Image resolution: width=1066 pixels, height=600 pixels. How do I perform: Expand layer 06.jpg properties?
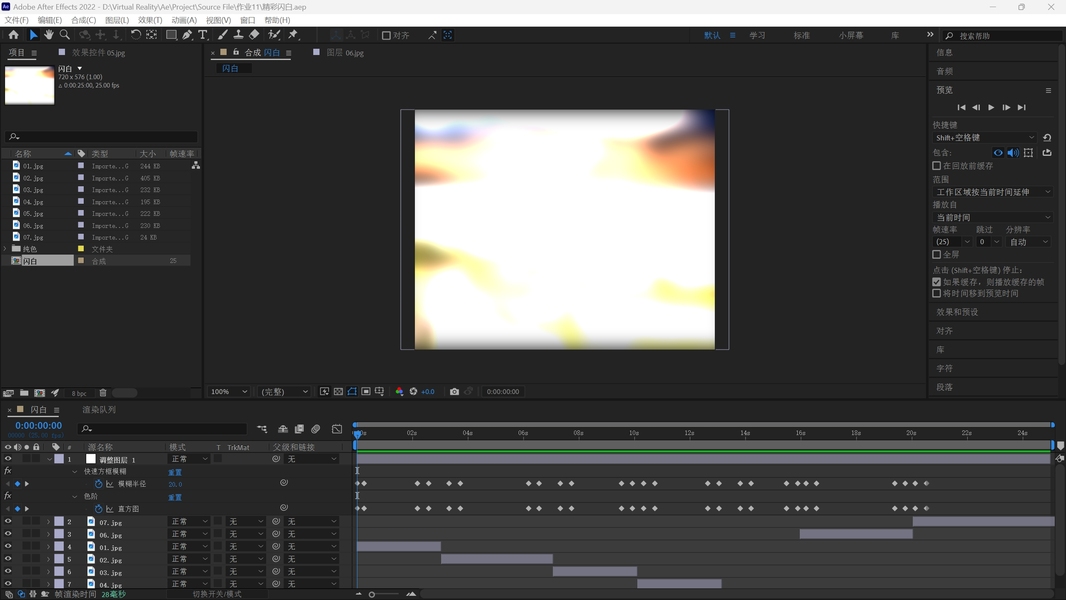click(x=48, y=535)
